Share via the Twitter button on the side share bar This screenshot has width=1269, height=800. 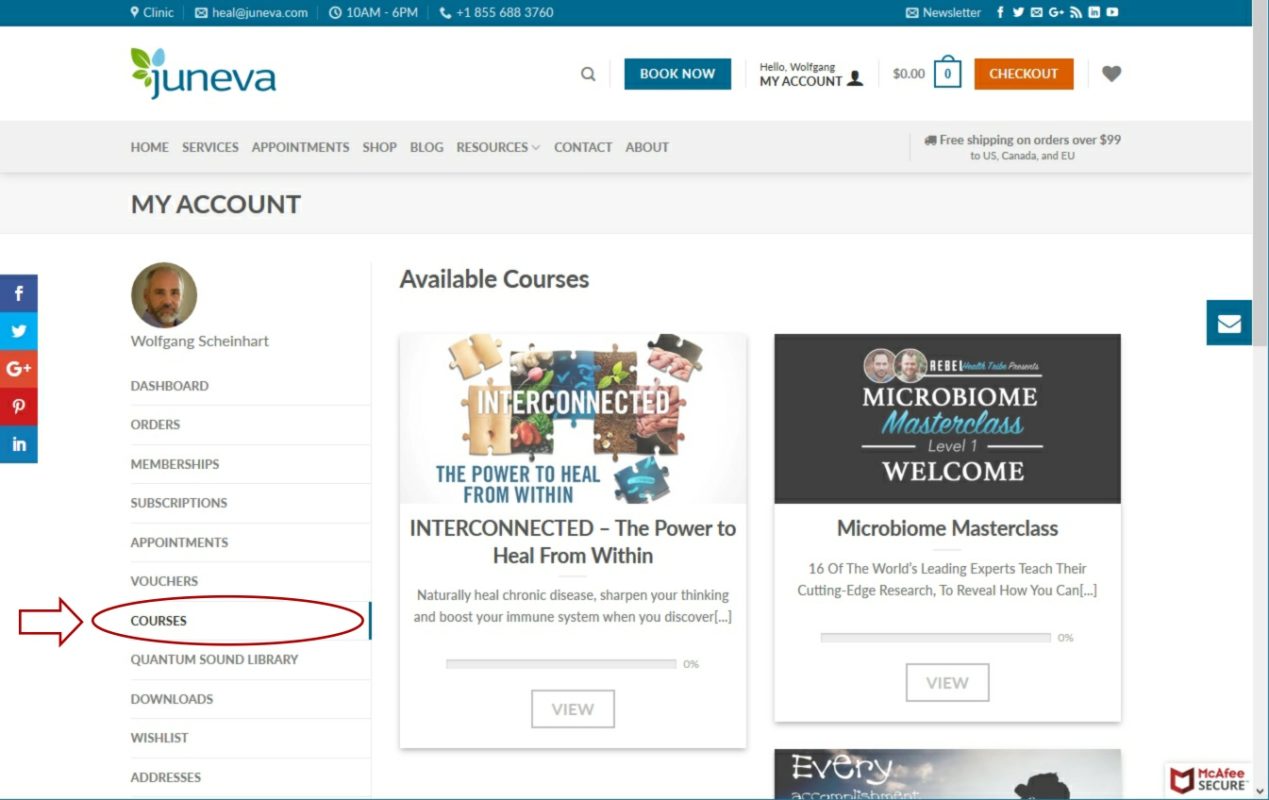(x=19, y=331)
